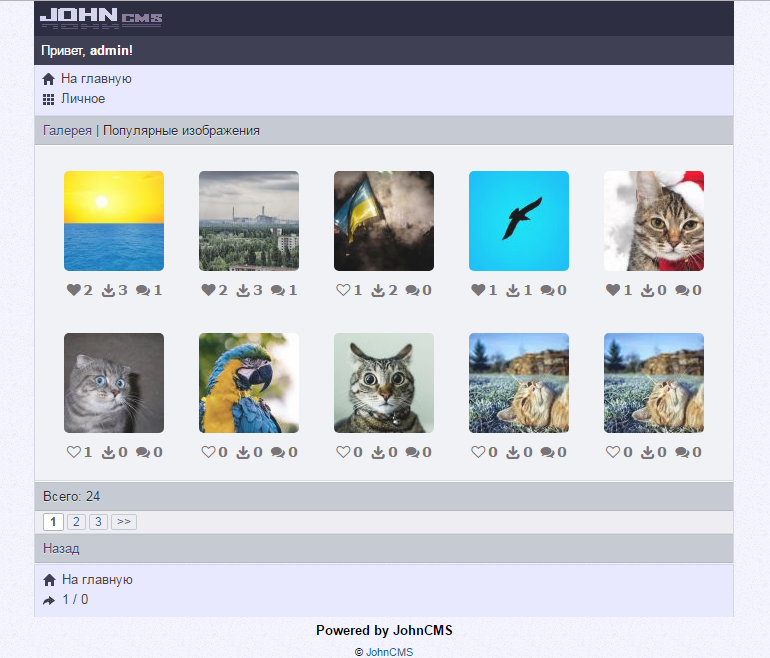Click the comment icon under the scared gray cat
The image size is (770, 658).
point(142,452)
